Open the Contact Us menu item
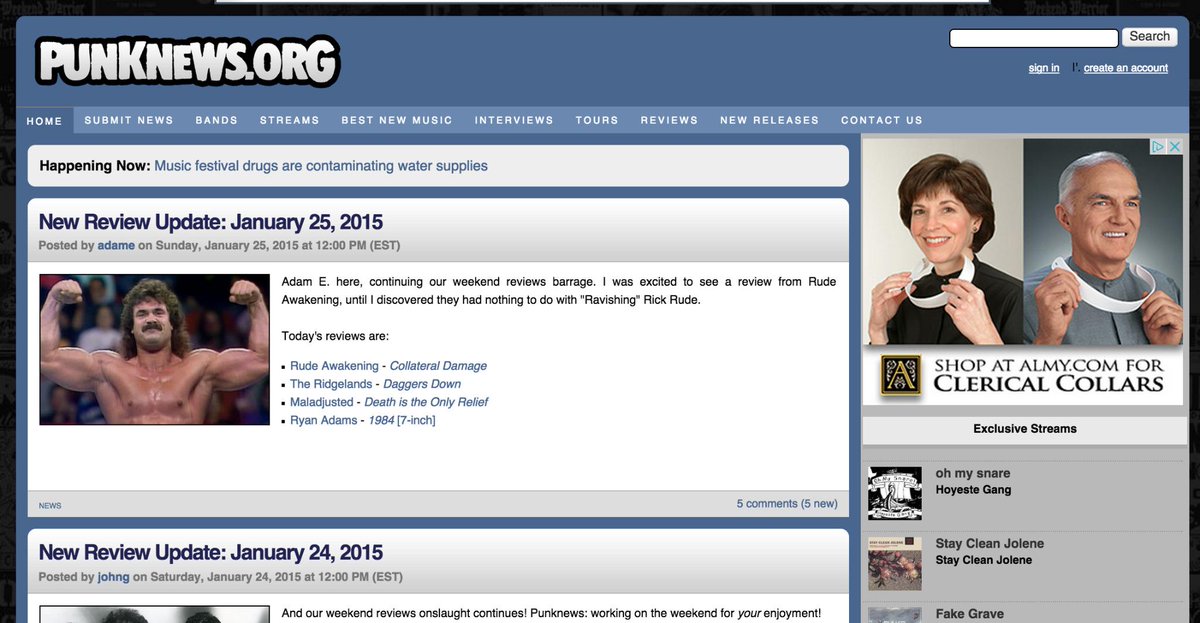Image resolution: width=1200 pixels, height=623 pixels. [882, 120]
